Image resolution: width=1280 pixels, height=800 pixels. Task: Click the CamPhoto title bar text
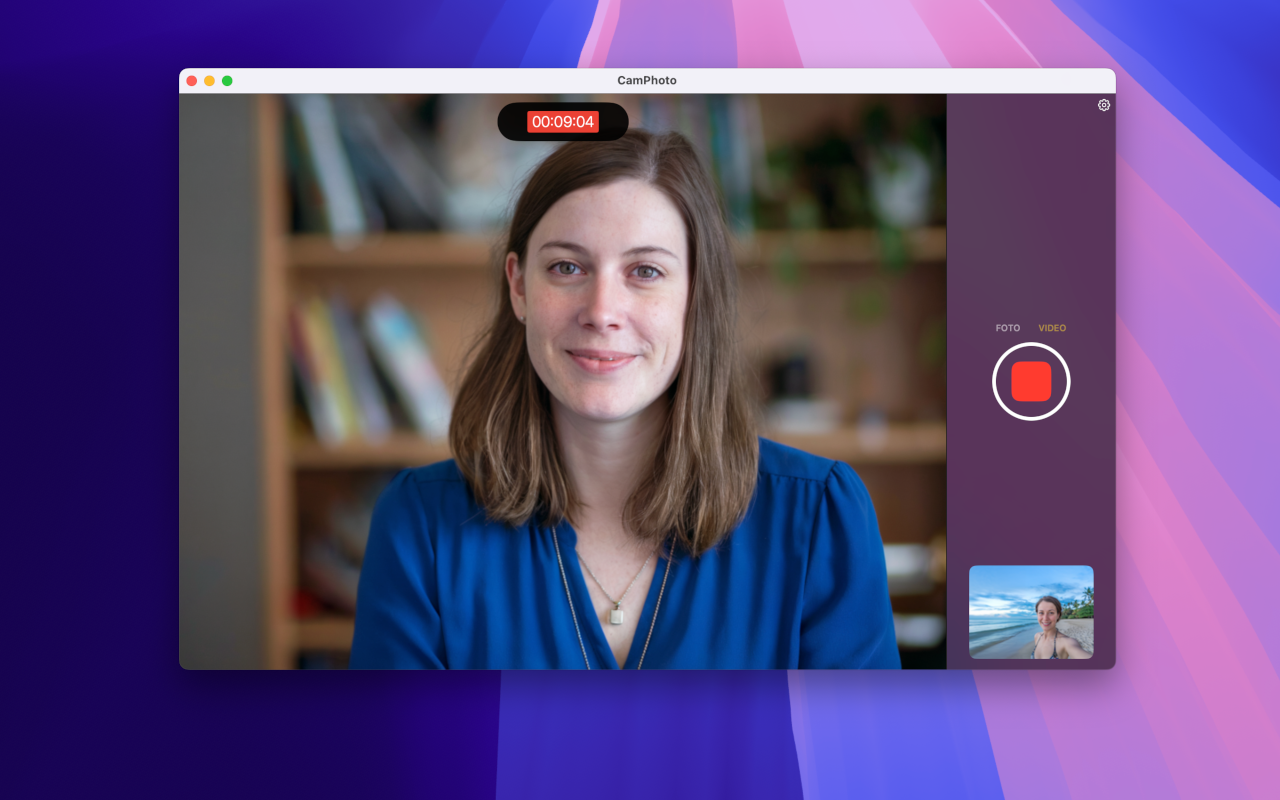(x=647, y=81)
